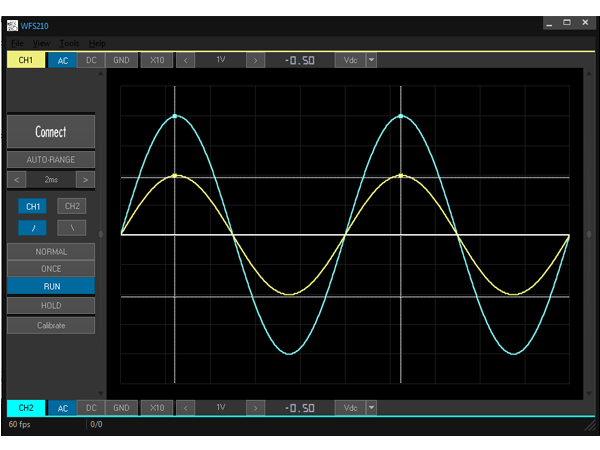Minimize the WFS210 window
This screenshot has width=600, height=450.
click(549, 23)
